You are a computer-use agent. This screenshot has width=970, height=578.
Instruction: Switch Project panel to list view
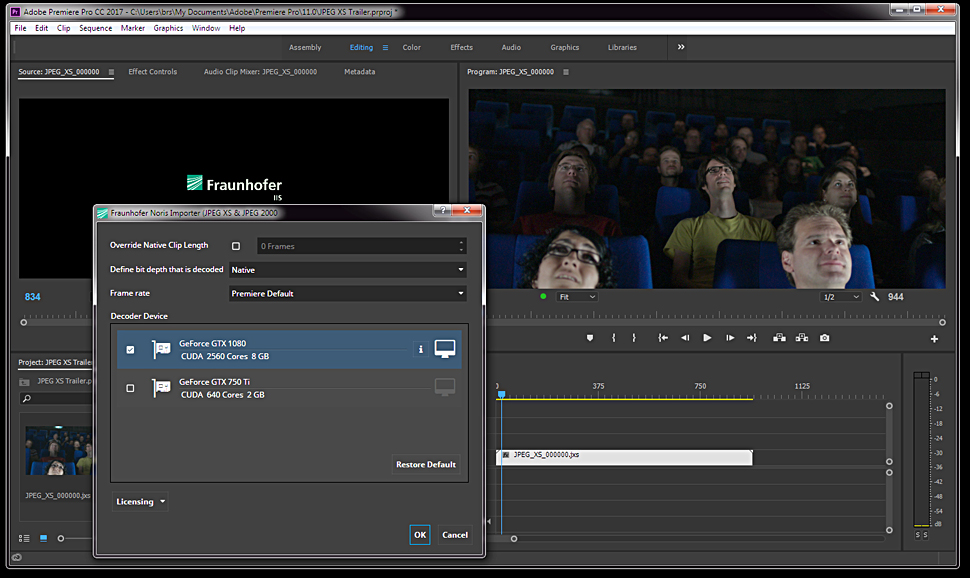click(24, 538)
